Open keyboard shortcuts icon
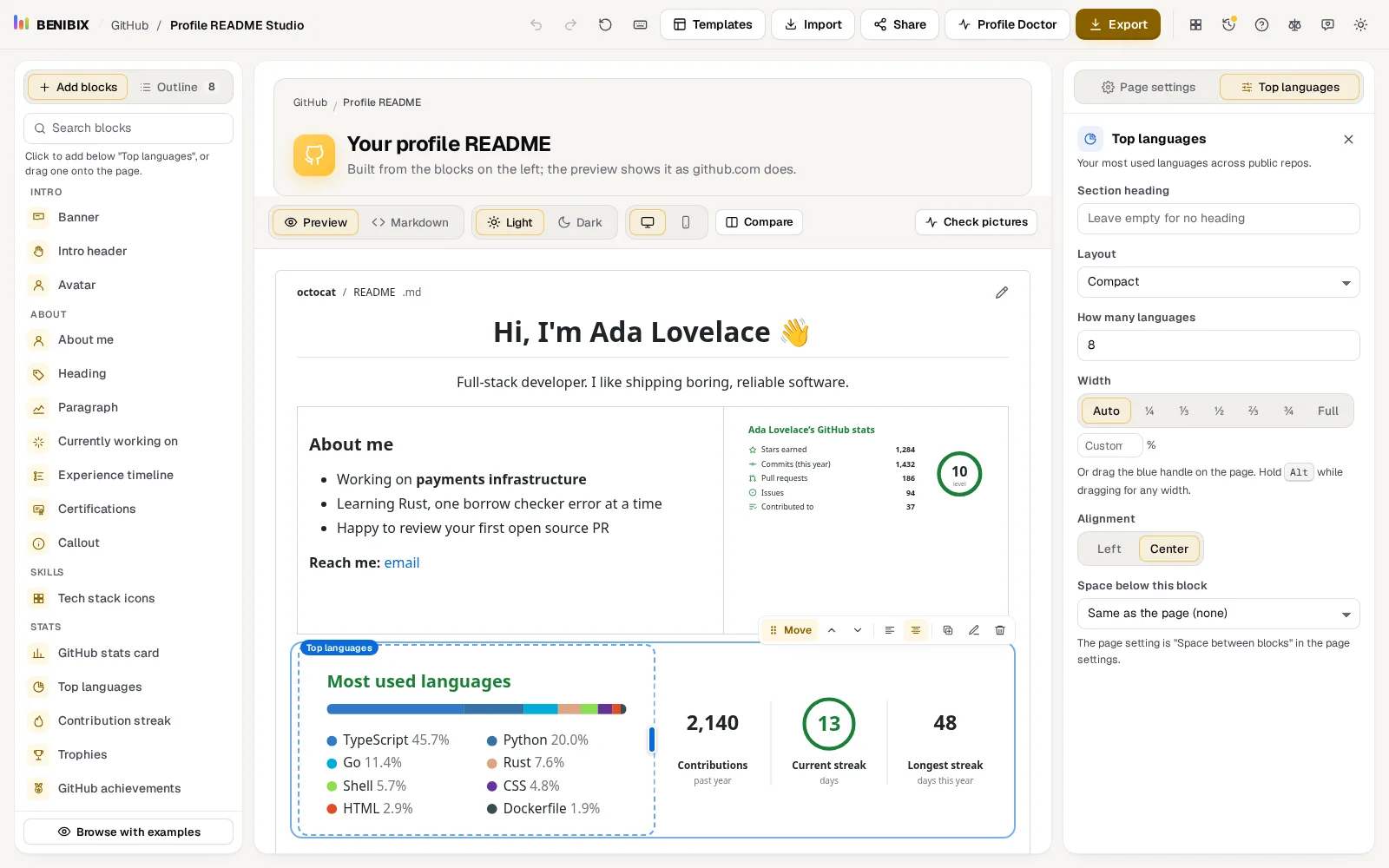Image resolution: width=1389 pixels, height=868 pixels. (x=640, y=25)
